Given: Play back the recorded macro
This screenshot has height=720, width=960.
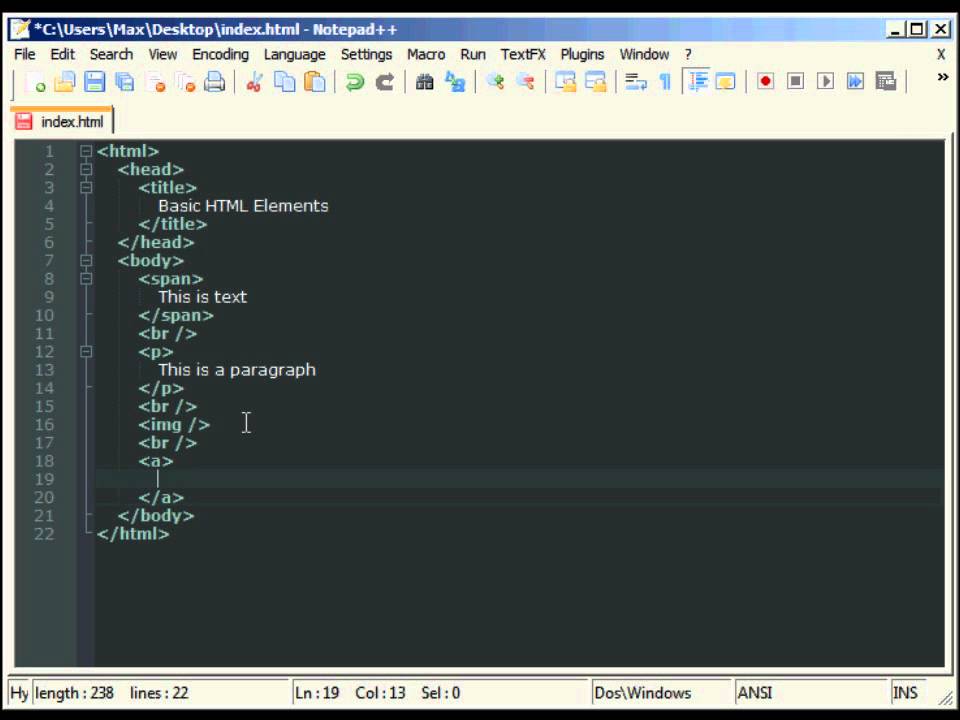Looking at the screenshot, I should tap(825, 82).
